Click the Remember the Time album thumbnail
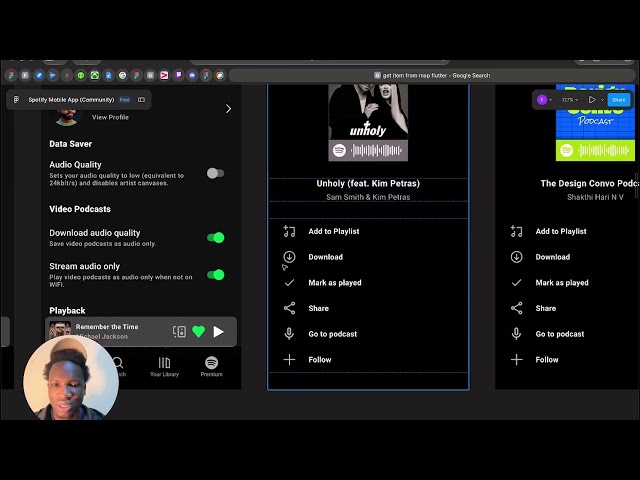Viewport: 640px width, 480px height. [x=60, y=330]
